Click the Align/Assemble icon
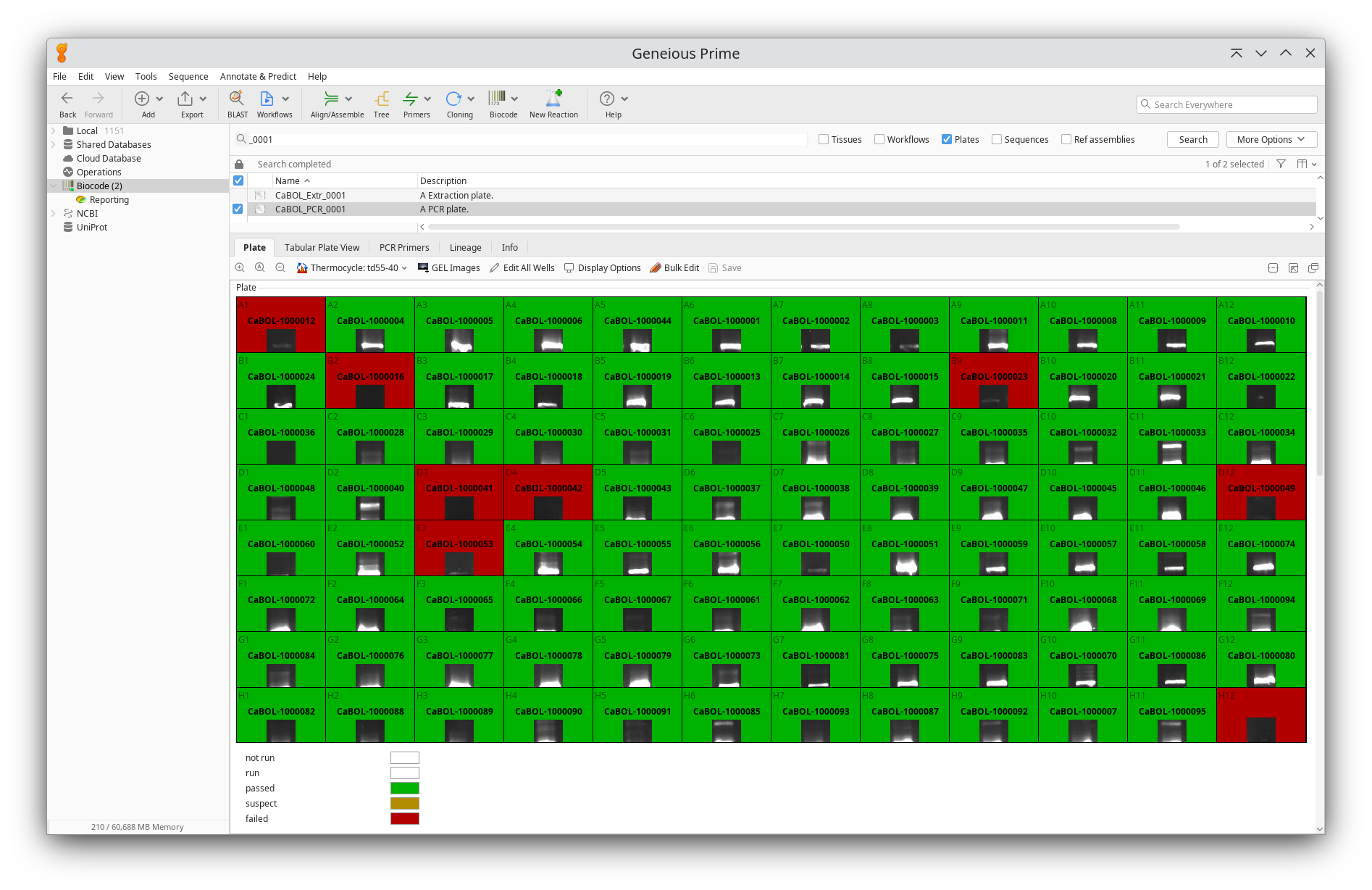The height and width of the screenshot is (890, 1372). pyautogui.click(x=331, y=99)
